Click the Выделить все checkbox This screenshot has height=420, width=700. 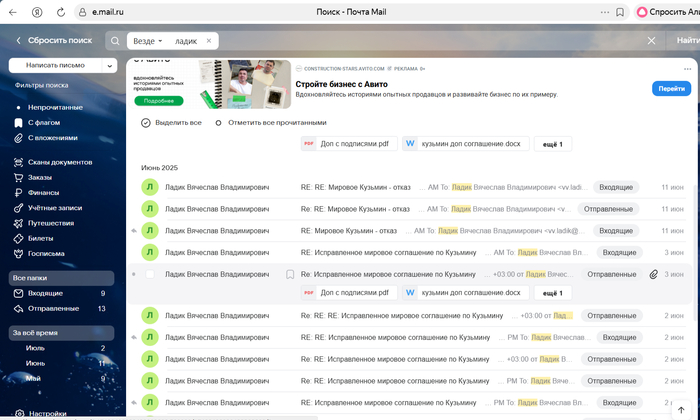pyautogui.click(x=146, y=123)
